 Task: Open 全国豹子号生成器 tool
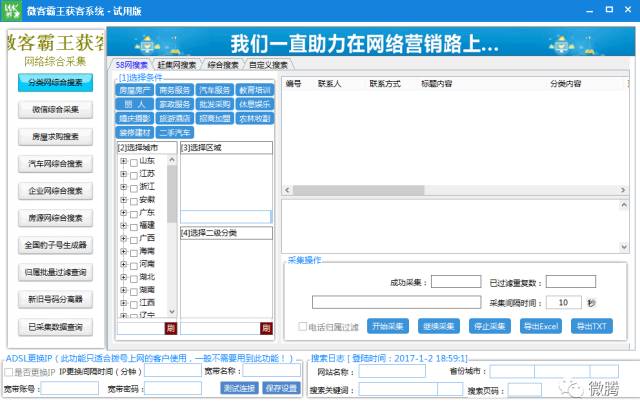pos(56,245)
